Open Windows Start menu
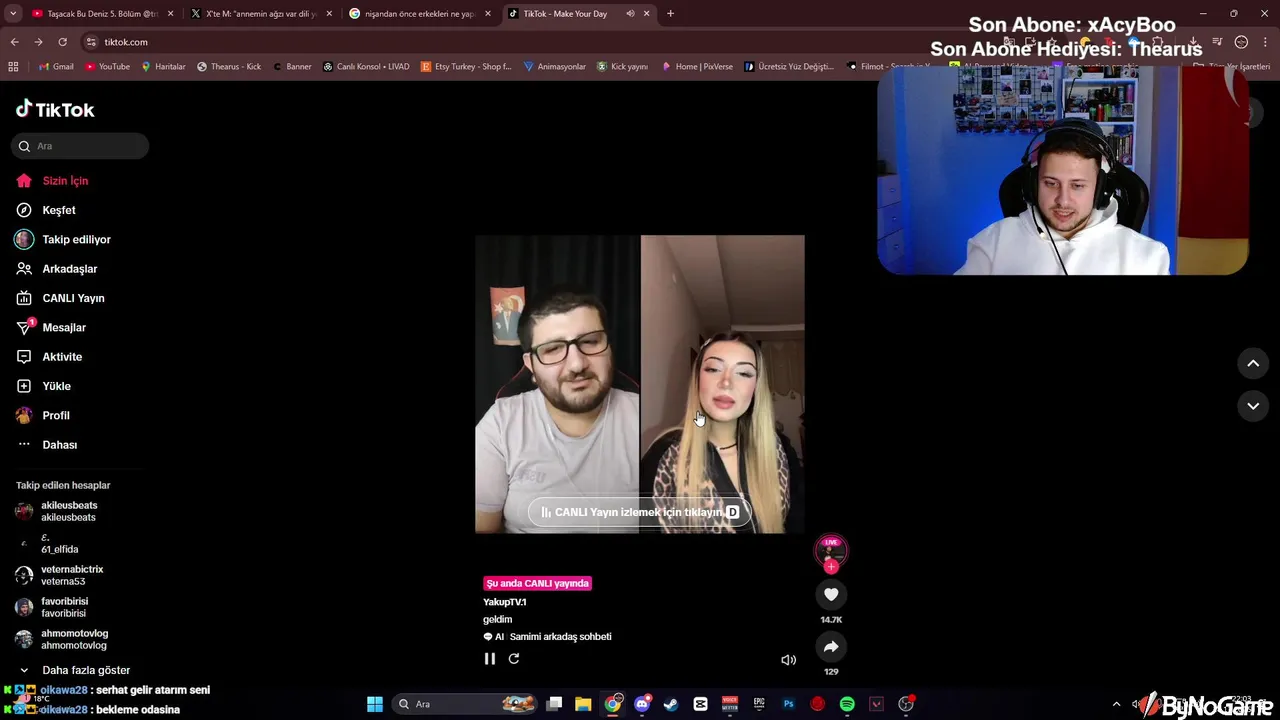The image size is (1280, 720). (375, 704)
